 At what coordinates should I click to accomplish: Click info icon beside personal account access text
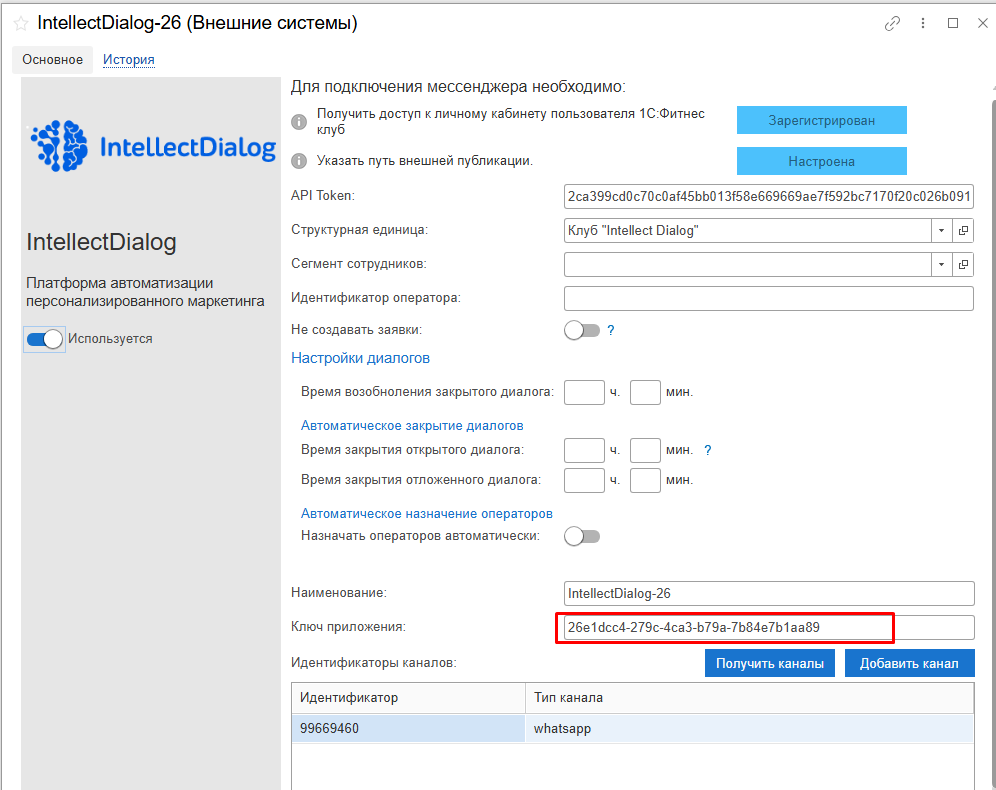(298, 122)
